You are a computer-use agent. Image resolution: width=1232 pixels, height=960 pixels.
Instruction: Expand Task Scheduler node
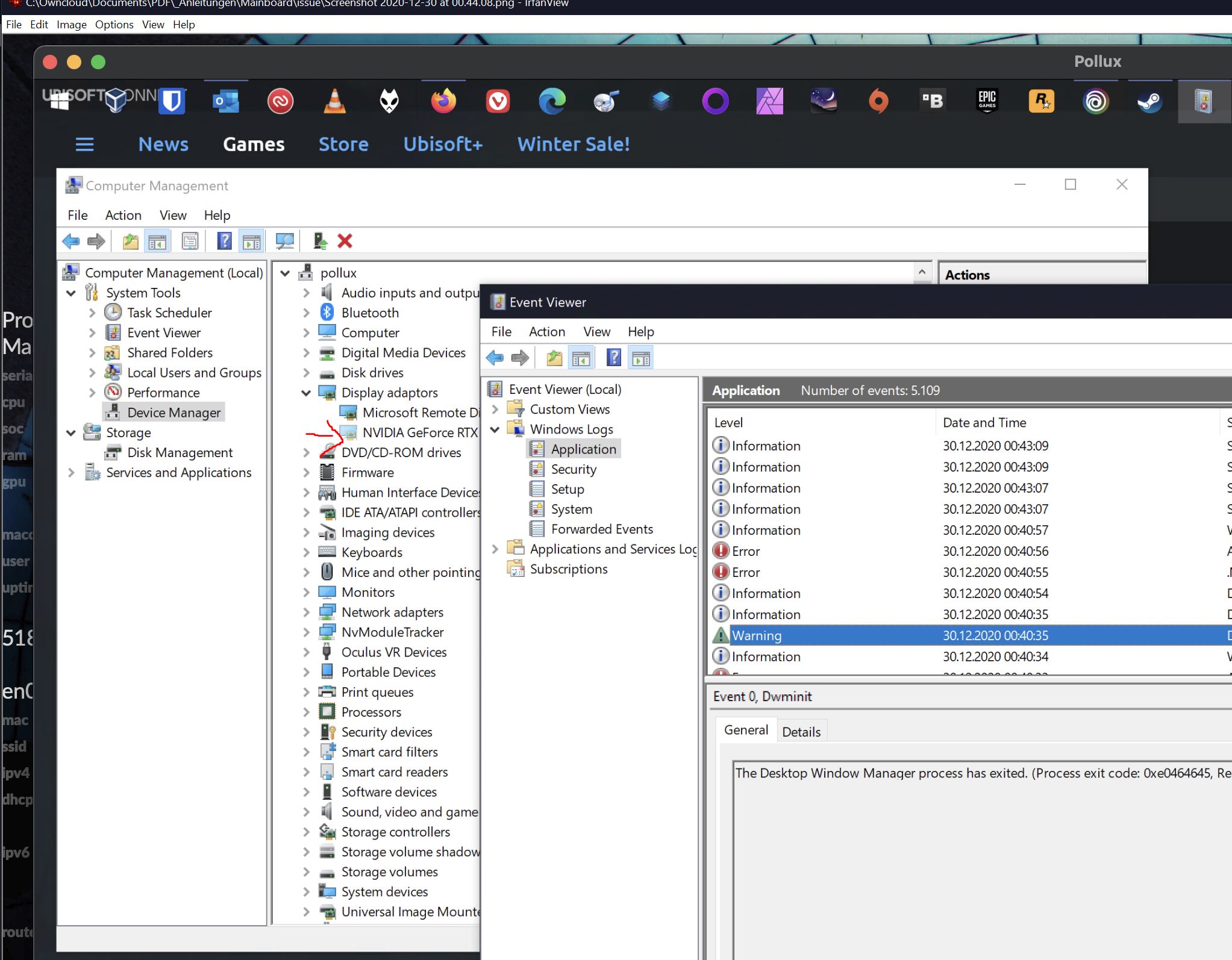point(92,313)
